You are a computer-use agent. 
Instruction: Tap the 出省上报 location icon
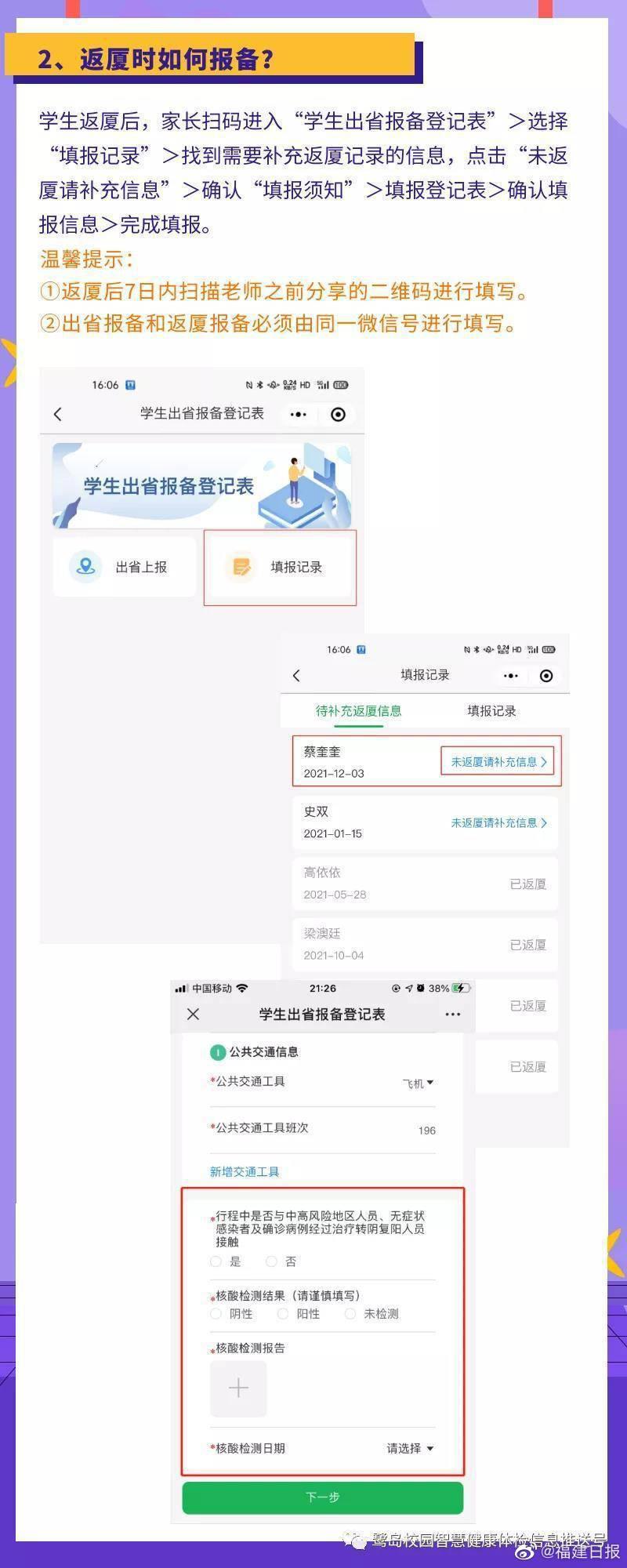pos(85,566)
